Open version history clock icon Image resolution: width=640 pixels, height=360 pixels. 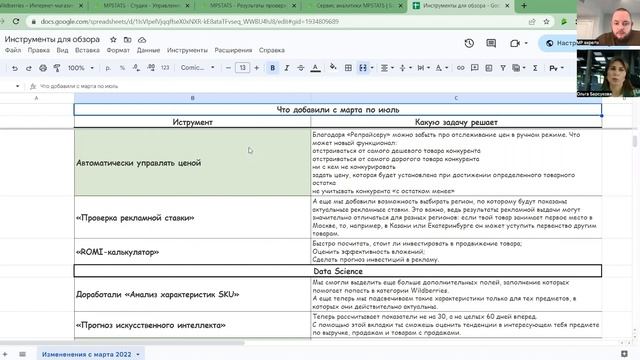pyautogui.click(x=469, y=43)
